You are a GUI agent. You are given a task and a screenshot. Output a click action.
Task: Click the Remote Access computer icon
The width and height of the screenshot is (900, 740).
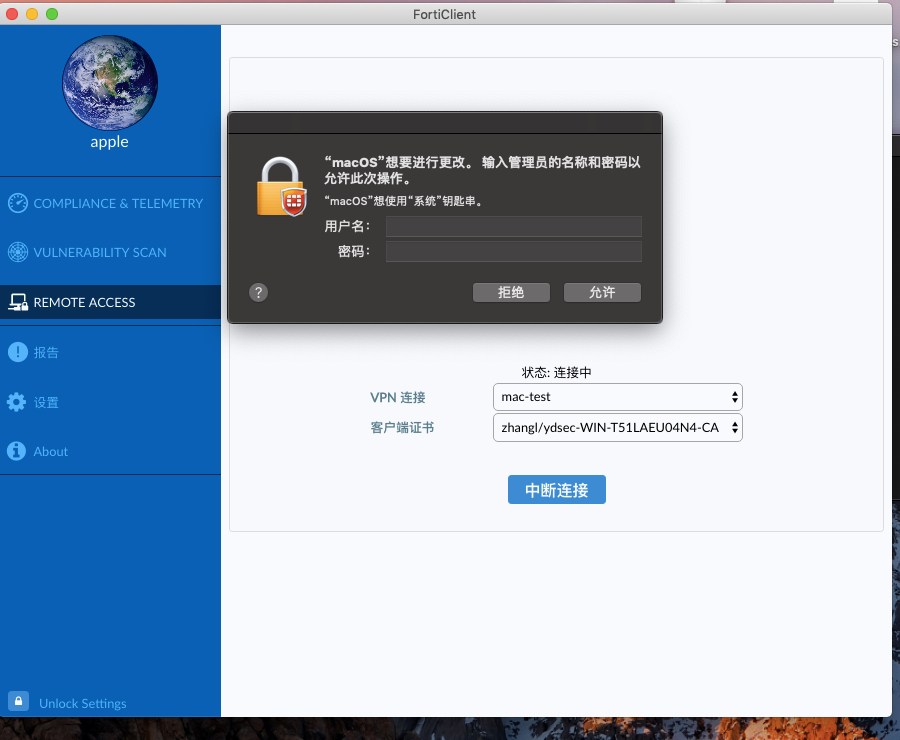[x=18, y=302]
